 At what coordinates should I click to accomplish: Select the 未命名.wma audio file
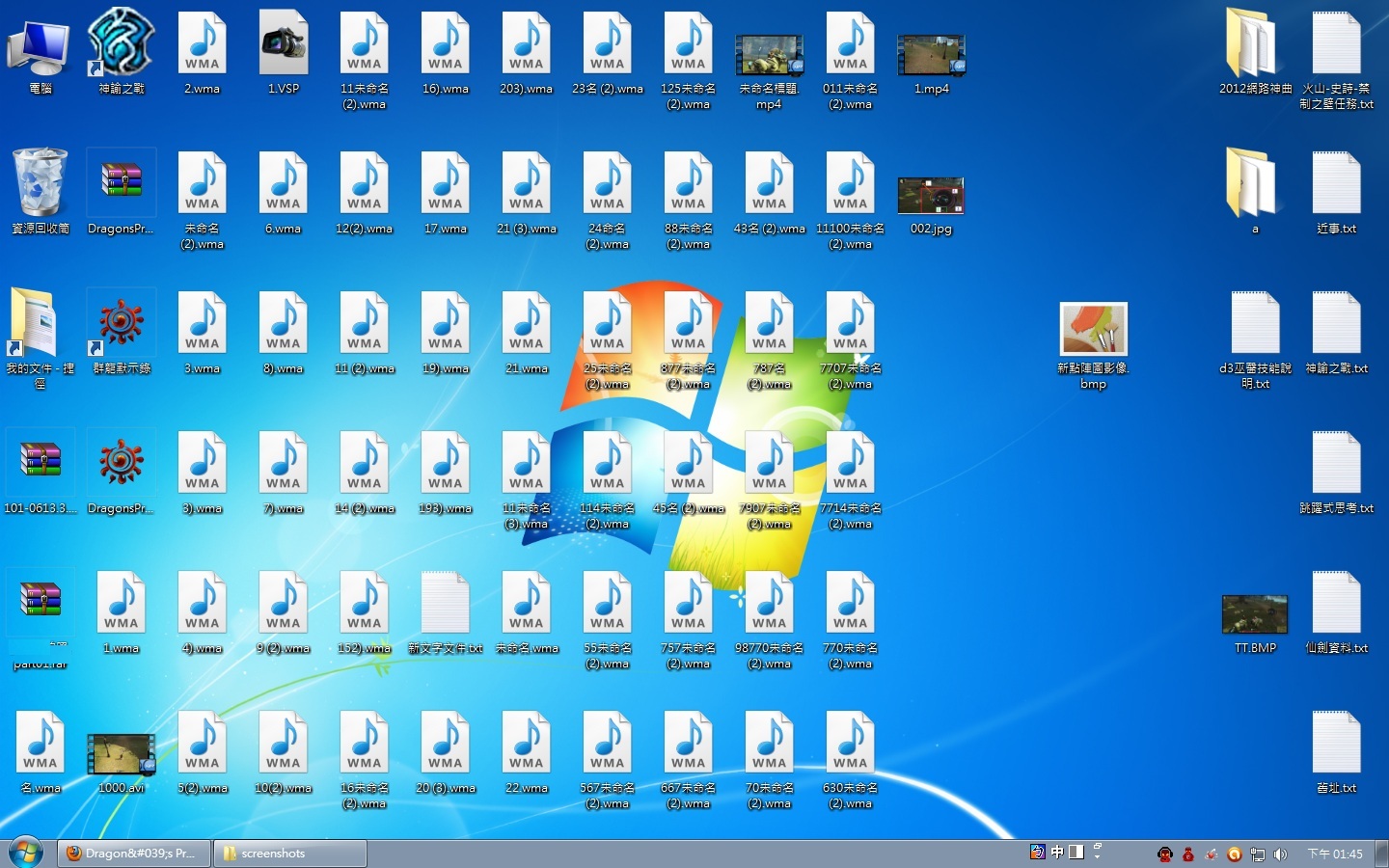527,612
